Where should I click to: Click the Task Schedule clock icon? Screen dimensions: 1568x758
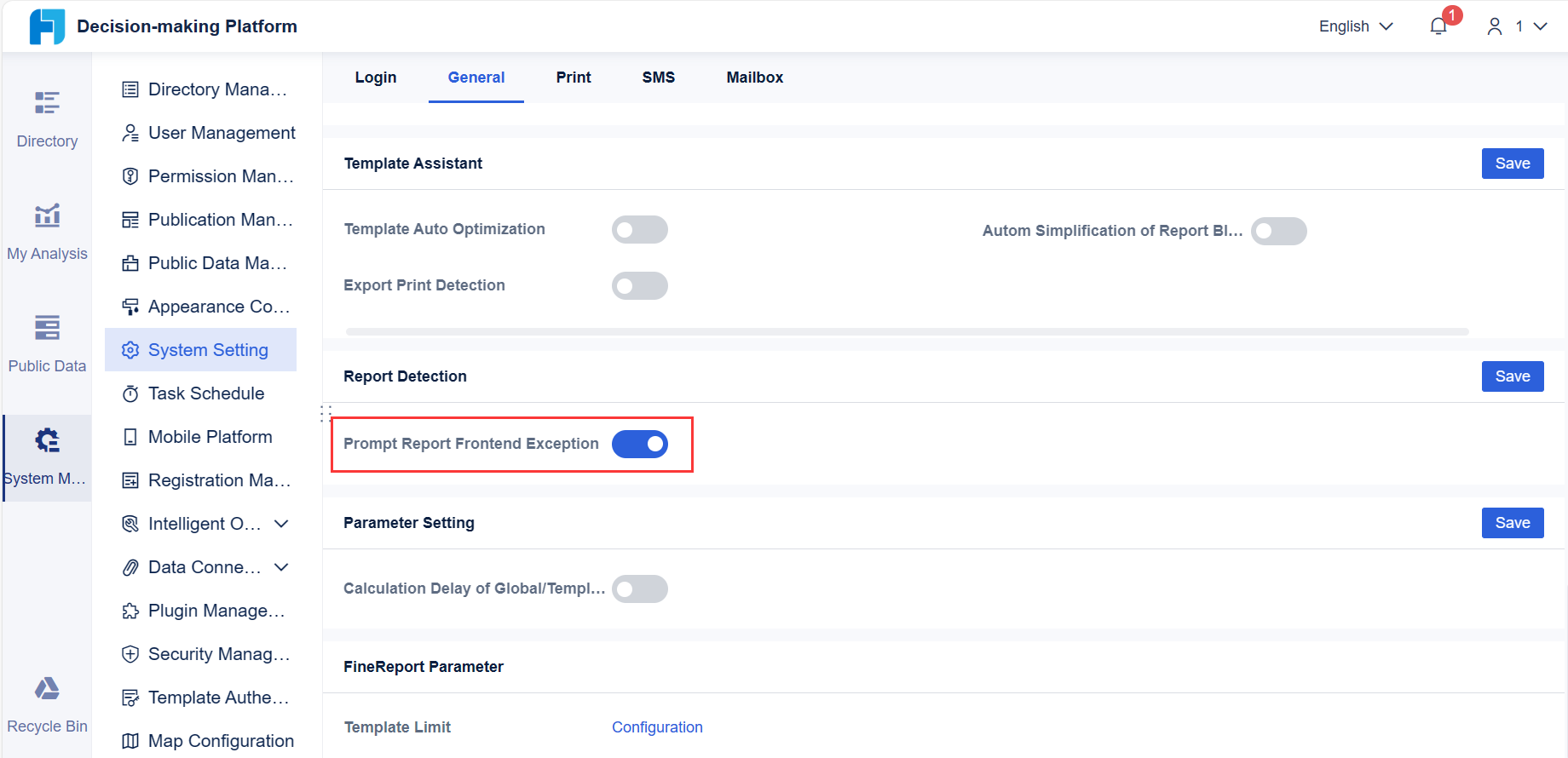pos(130,393)
